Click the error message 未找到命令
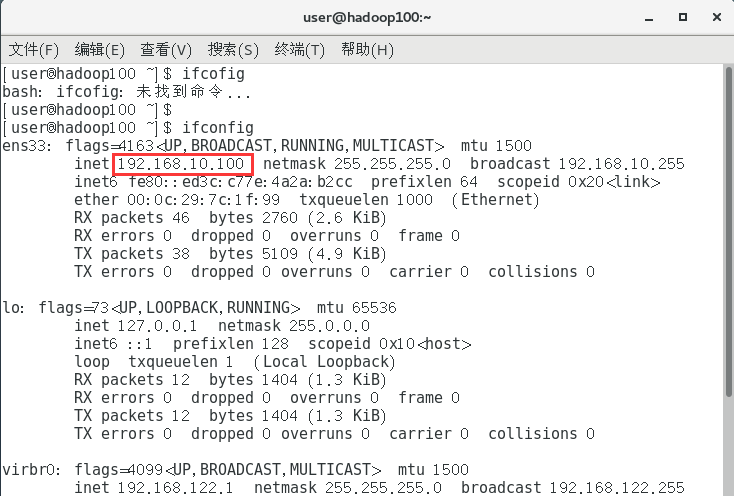Image resolution: width=734 pixels, height=496 pixels. pos(180,92)
